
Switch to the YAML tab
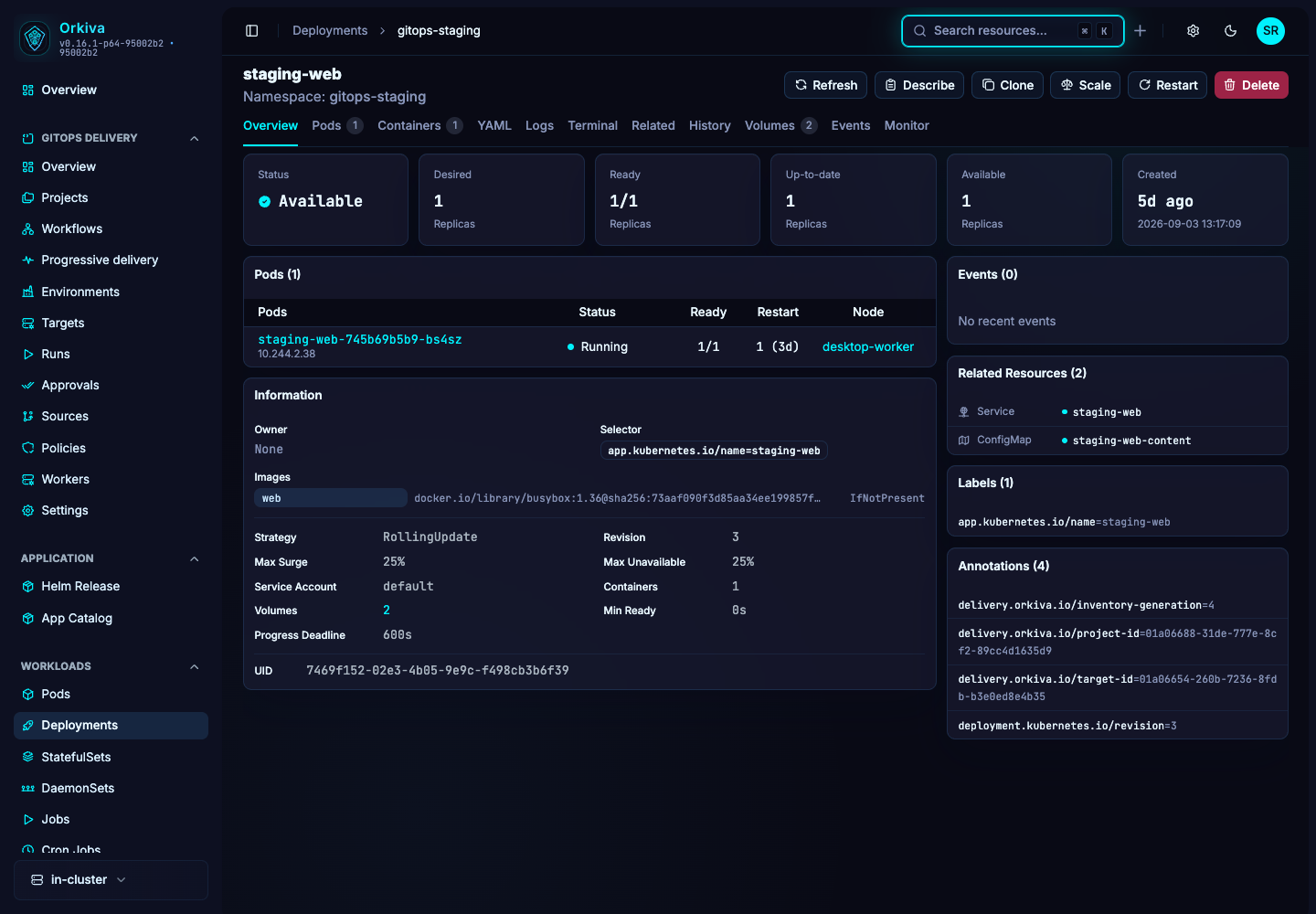(x=494, y=125)
